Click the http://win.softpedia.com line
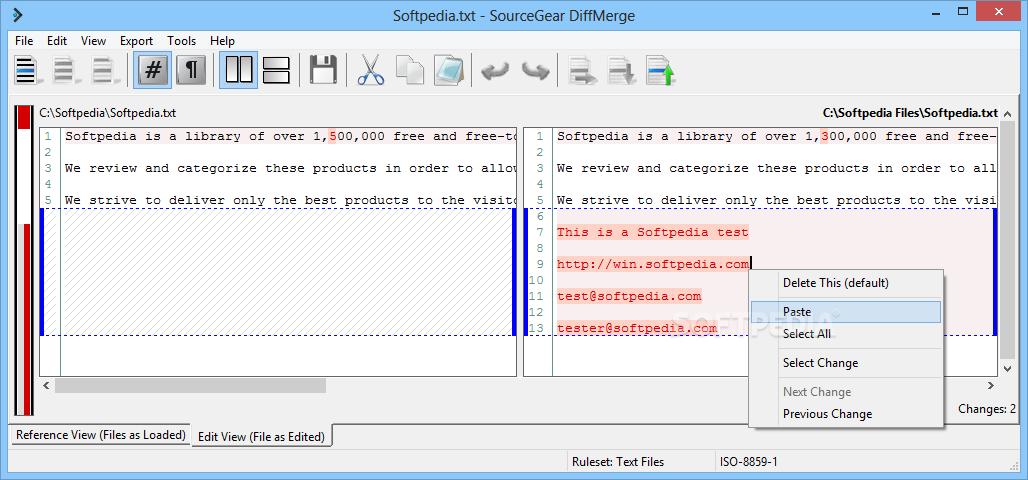The image size is (1028, 480). 652,264
